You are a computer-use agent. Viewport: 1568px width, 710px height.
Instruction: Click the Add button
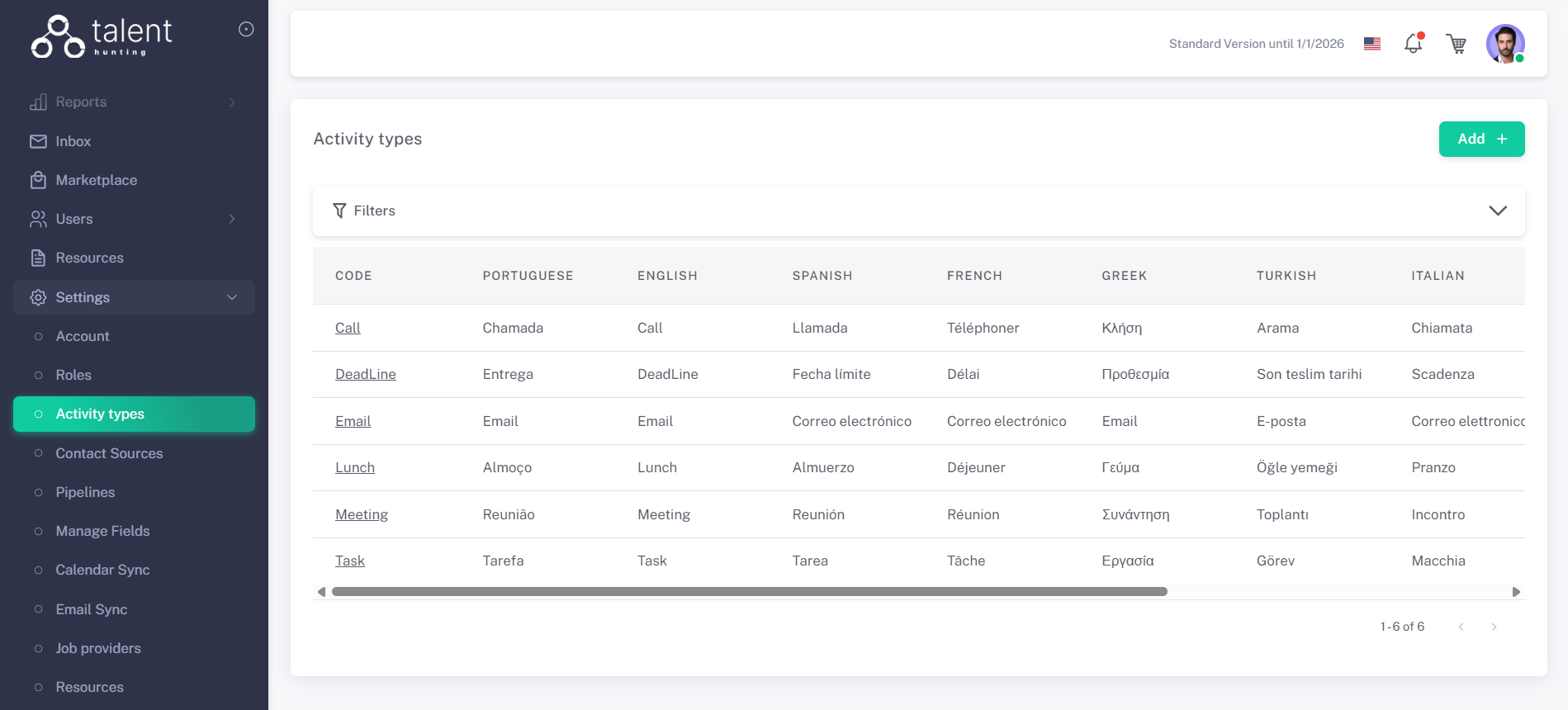[x=1481, y=139]
